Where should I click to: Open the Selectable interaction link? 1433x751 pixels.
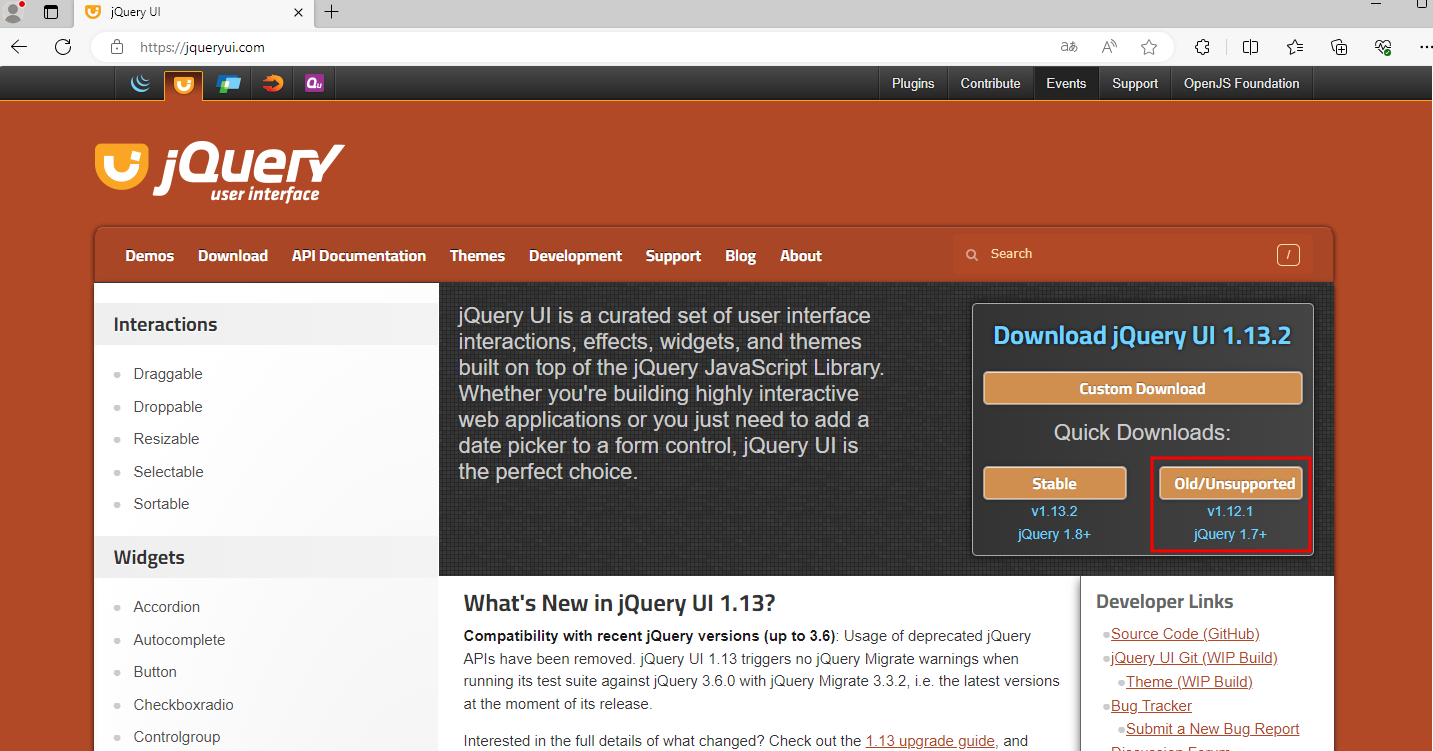(168, 472)
